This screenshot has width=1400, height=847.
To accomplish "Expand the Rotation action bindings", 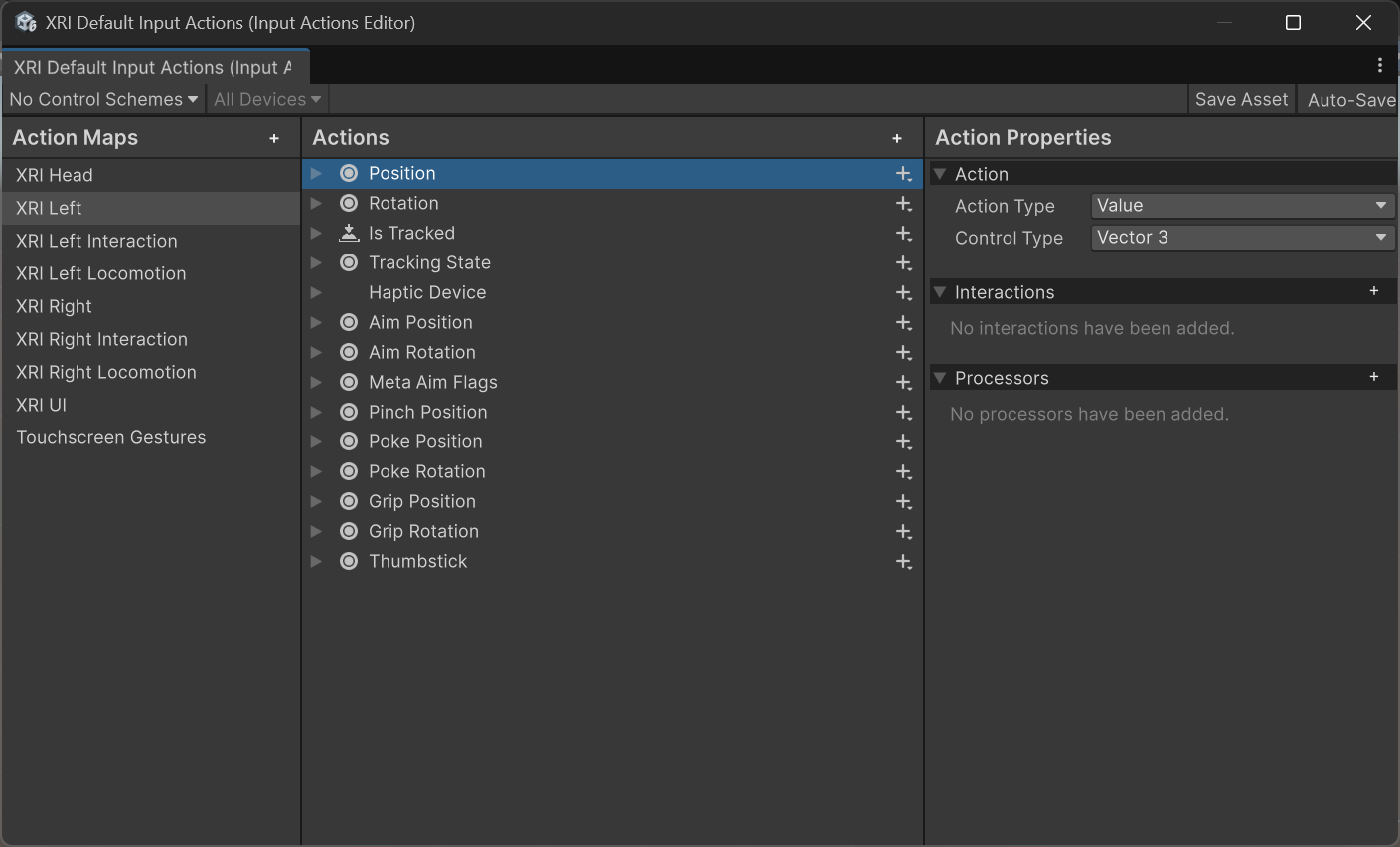I will click(x=316, y=203).
